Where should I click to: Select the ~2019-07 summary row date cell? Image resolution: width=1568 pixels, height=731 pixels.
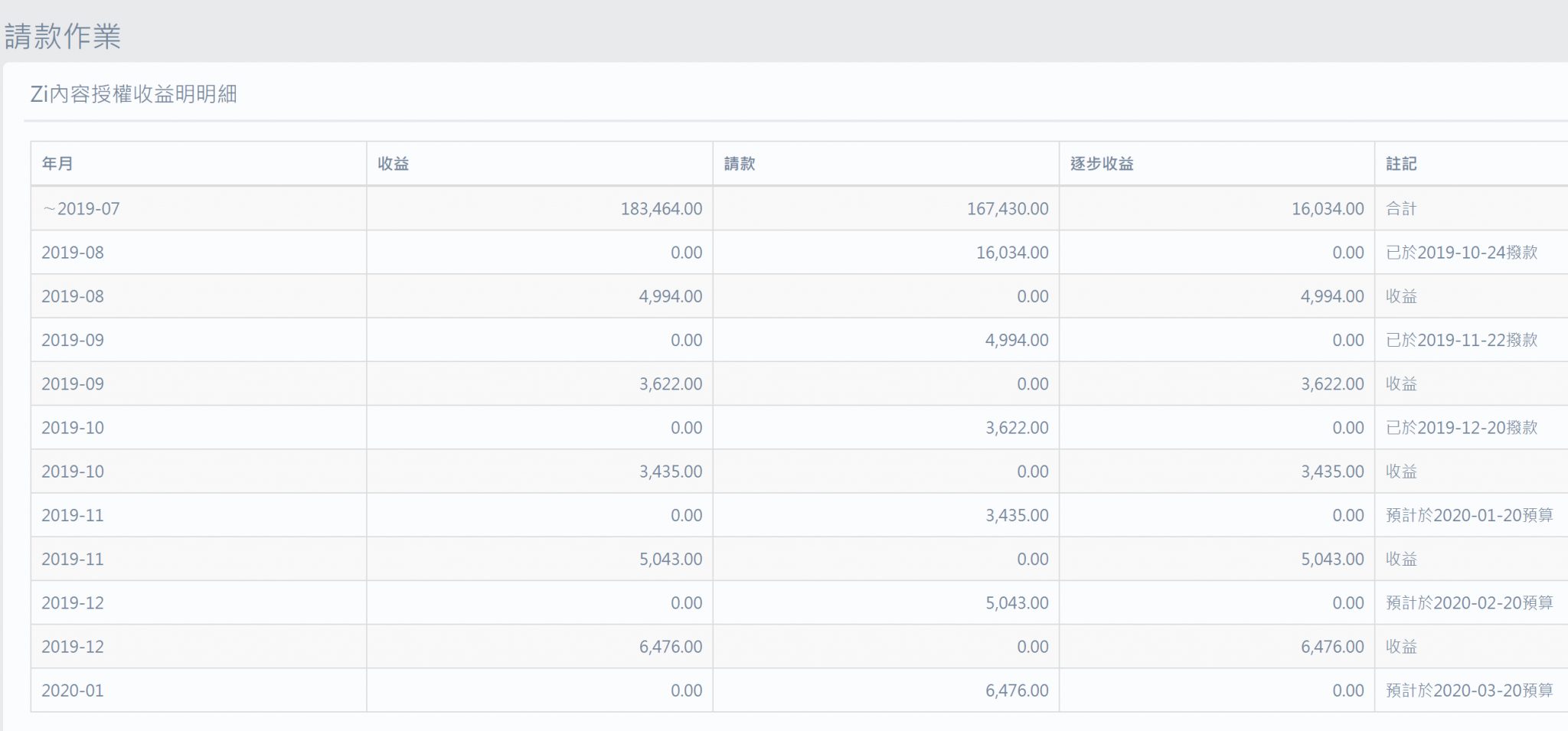[81, 209]
